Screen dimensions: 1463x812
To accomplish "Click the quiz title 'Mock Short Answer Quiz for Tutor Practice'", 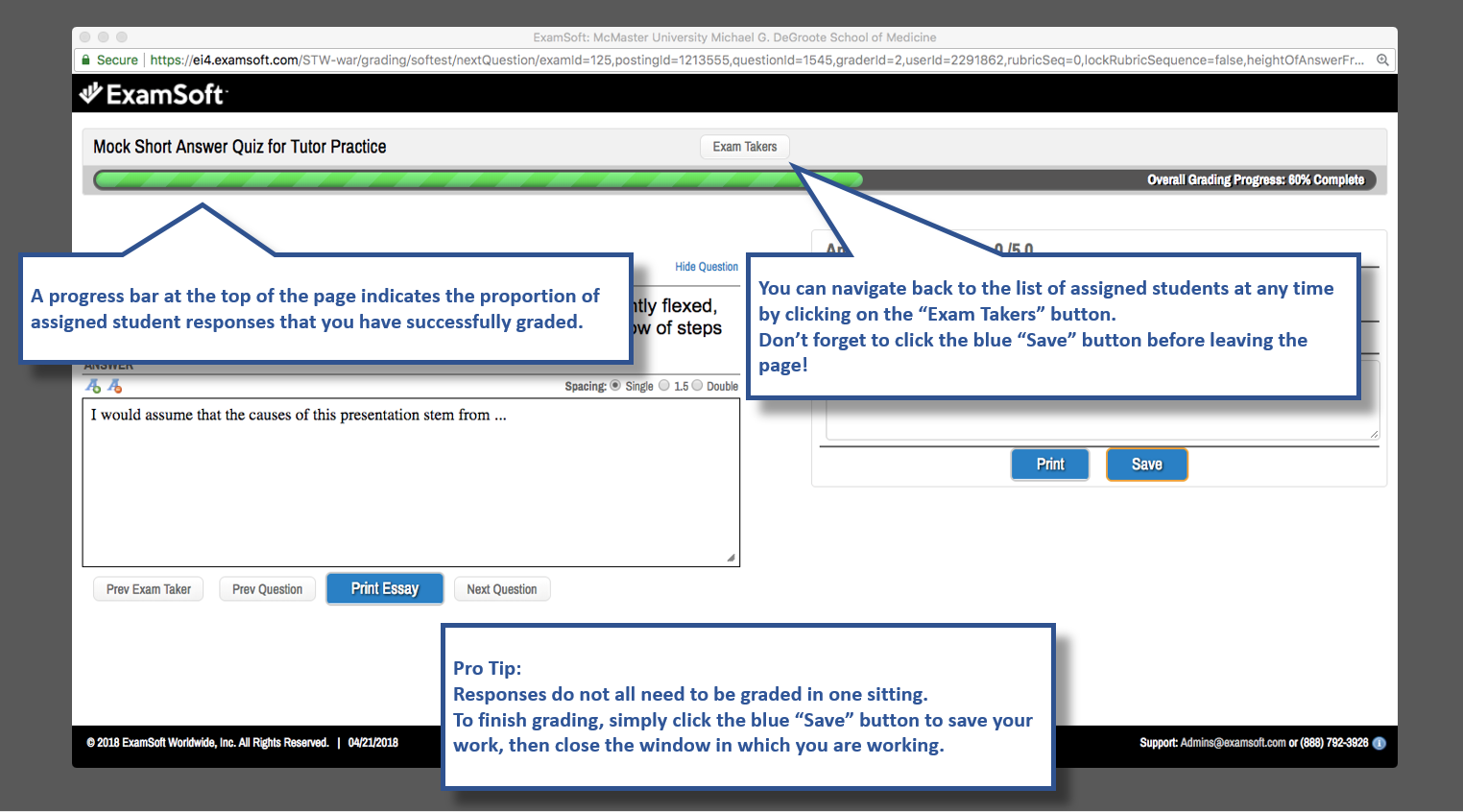I will click(240, 147).
